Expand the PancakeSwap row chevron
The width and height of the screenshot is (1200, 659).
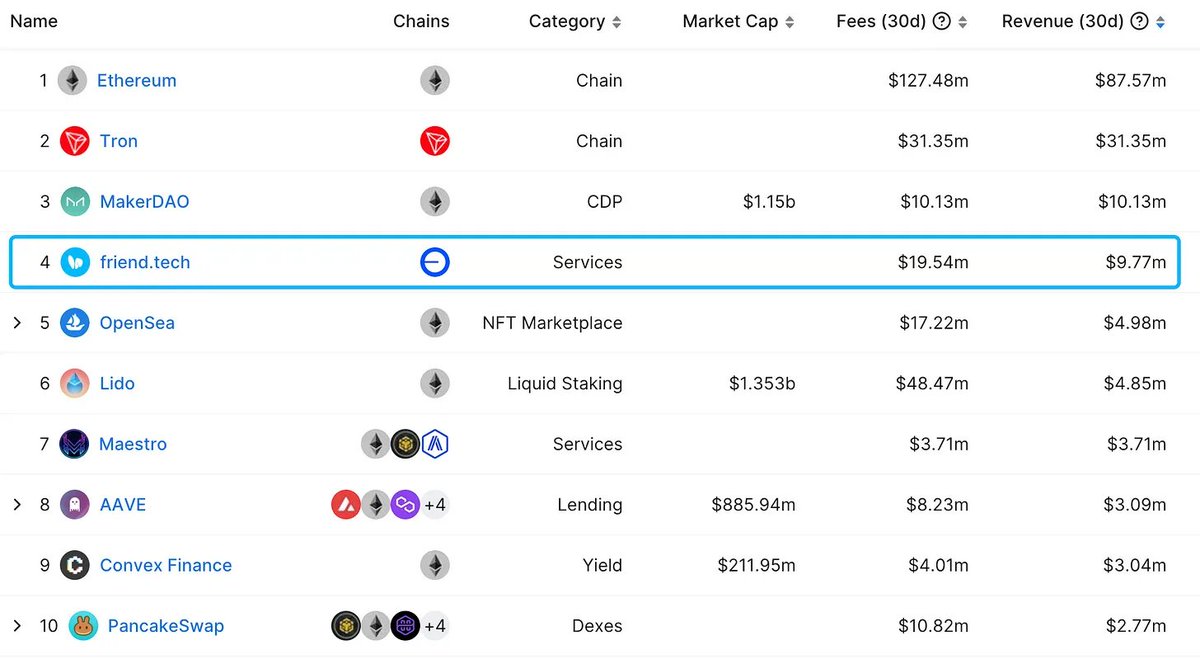tap(17, 626)
